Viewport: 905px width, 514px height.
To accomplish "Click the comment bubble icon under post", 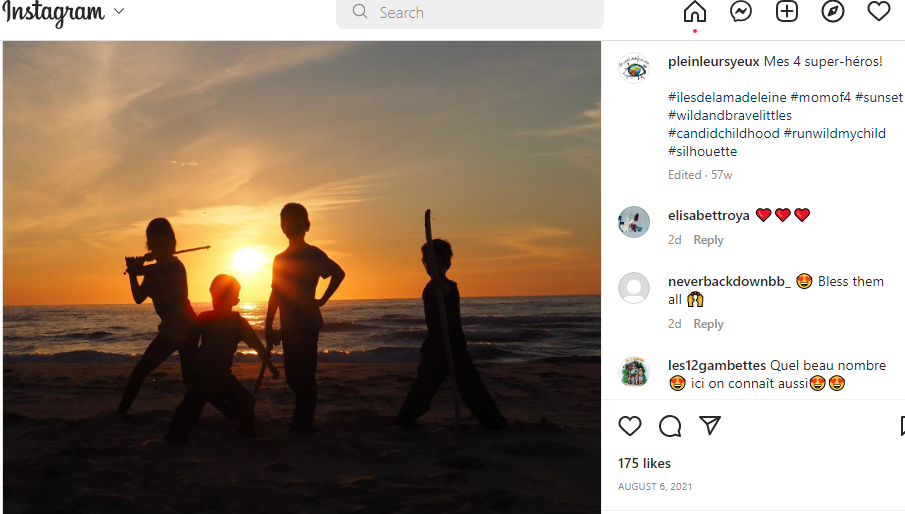I will tap(670, 426).
